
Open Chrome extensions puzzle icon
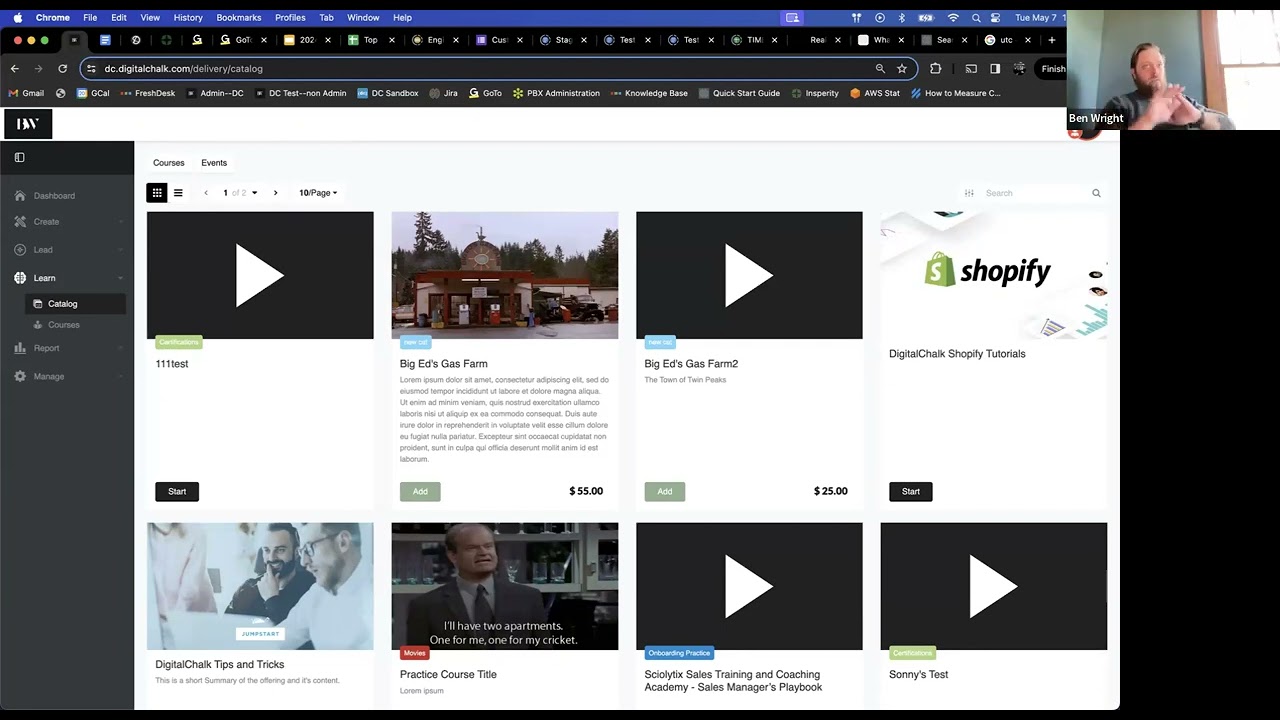pos(936,69)
